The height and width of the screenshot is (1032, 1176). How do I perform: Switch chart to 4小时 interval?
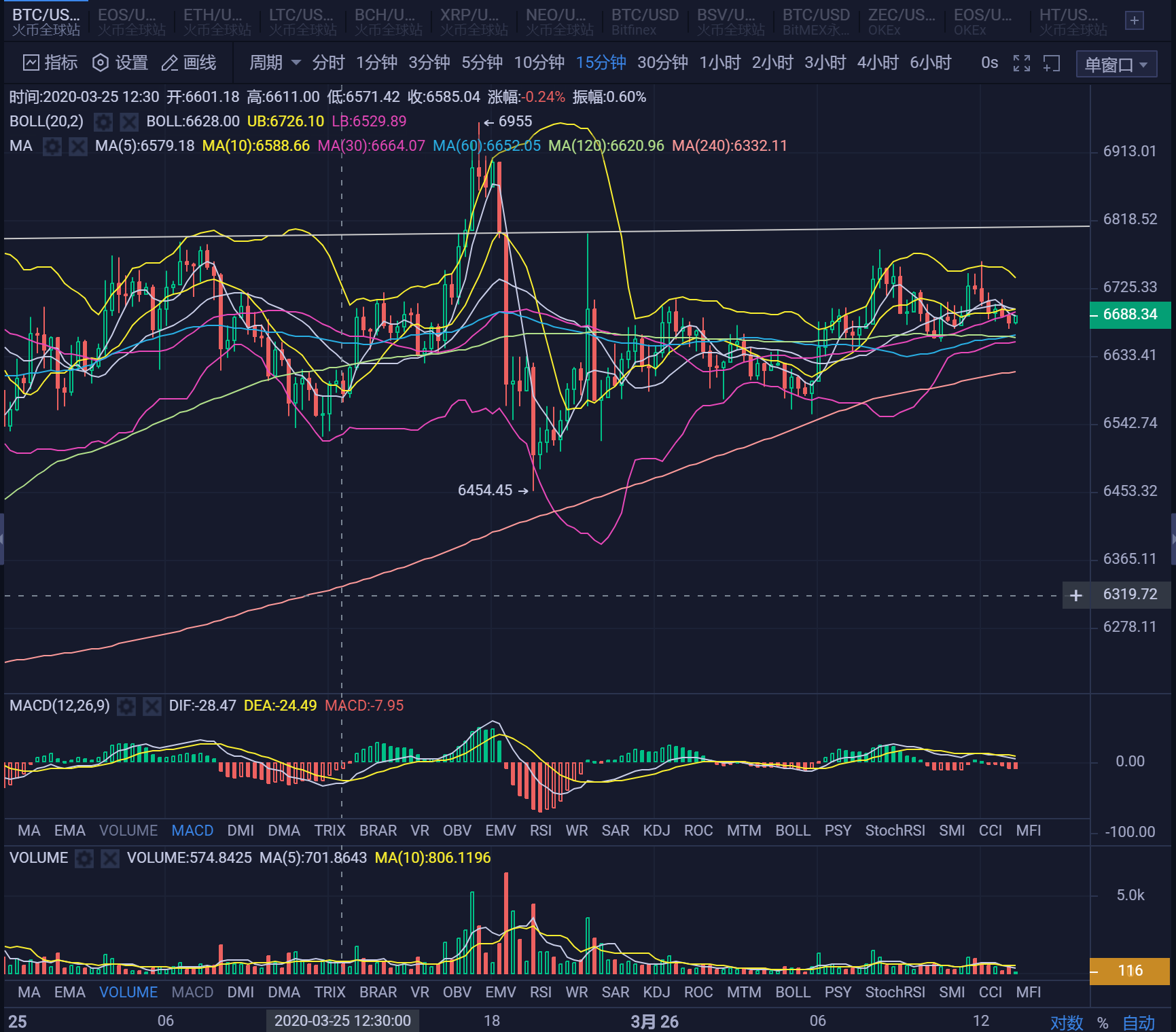click(x=878, y=63)
